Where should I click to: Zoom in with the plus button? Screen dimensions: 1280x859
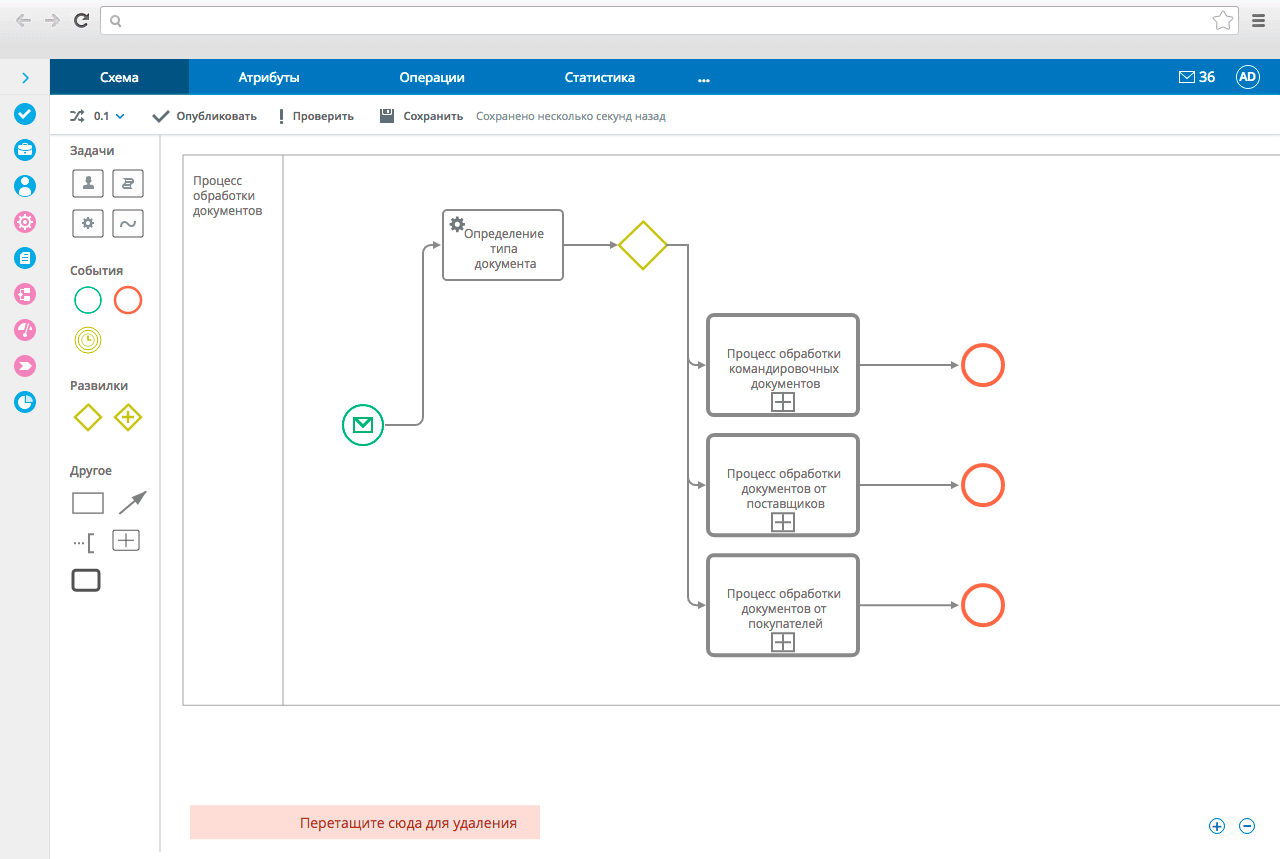coord(1217,826)
